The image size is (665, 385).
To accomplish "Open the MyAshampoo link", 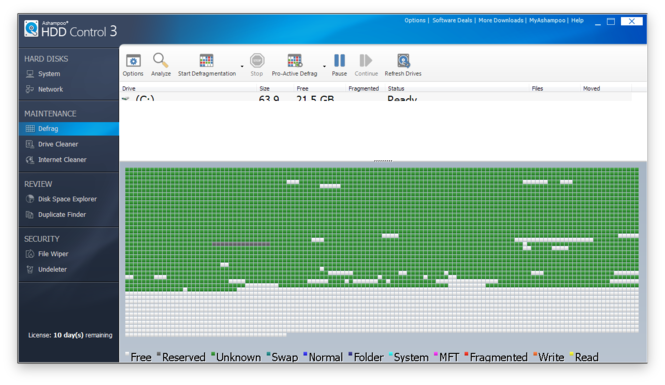I will pyautogui.click(x=547, y=20).
